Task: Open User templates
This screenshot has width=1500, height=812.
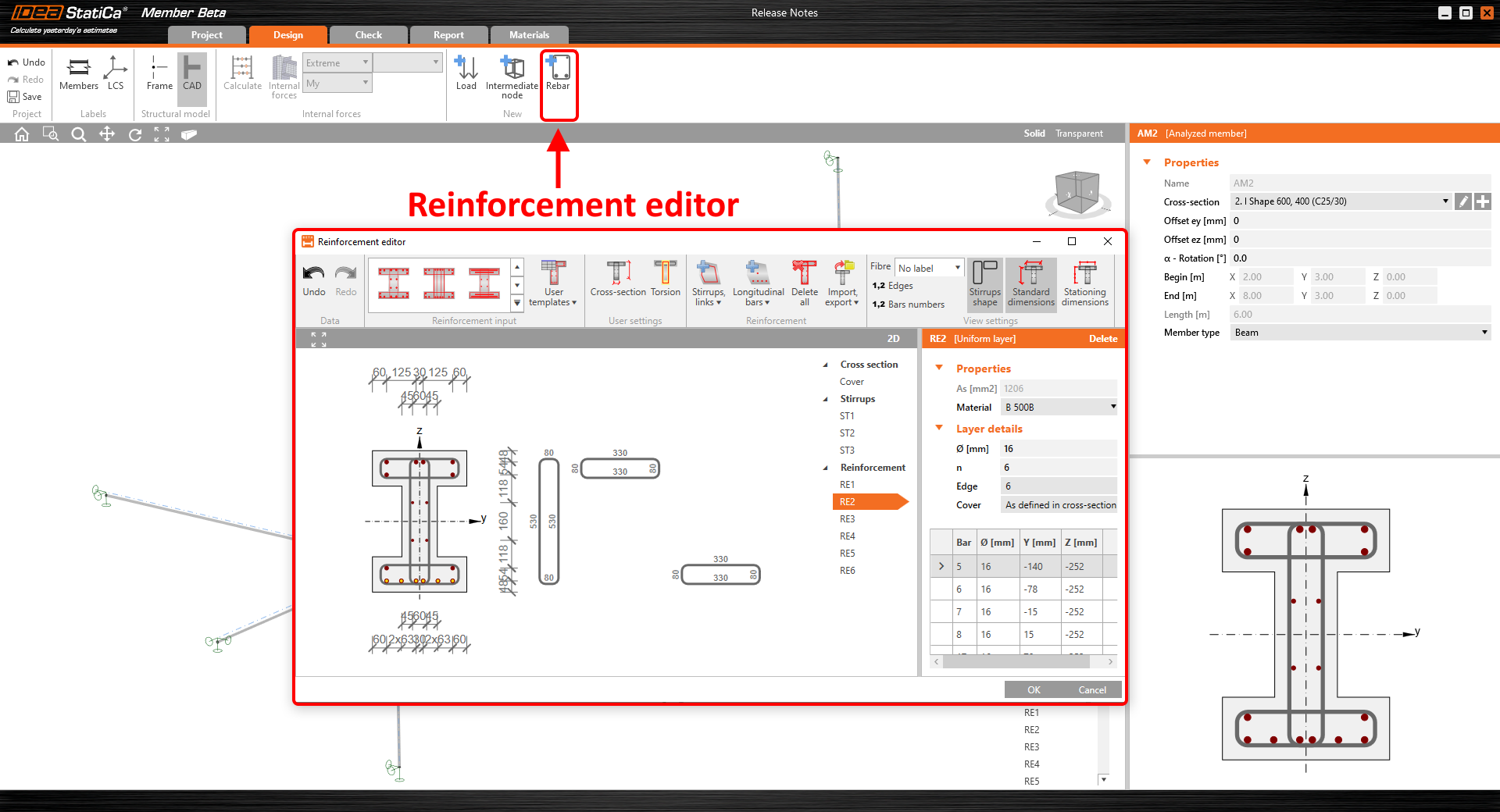Action: point(553,283)
